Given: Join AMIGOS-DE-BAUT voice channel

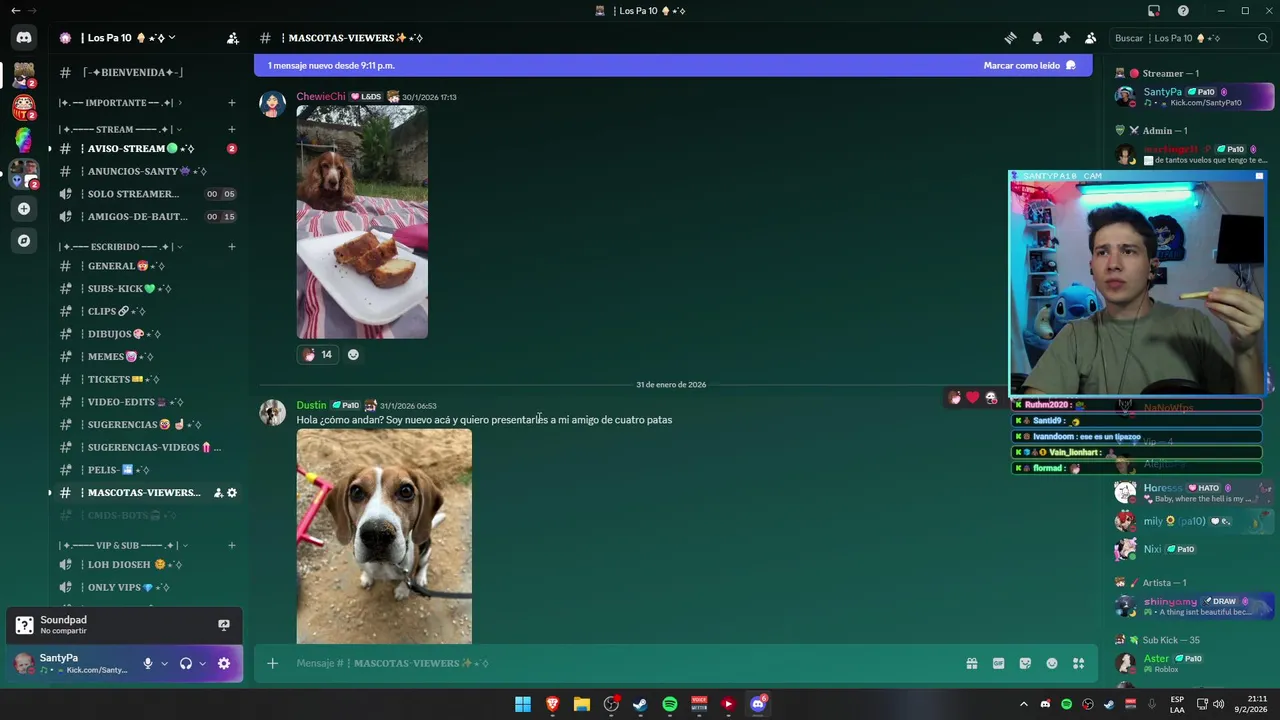Looking at the screenshot, I should tap(148, 216).
